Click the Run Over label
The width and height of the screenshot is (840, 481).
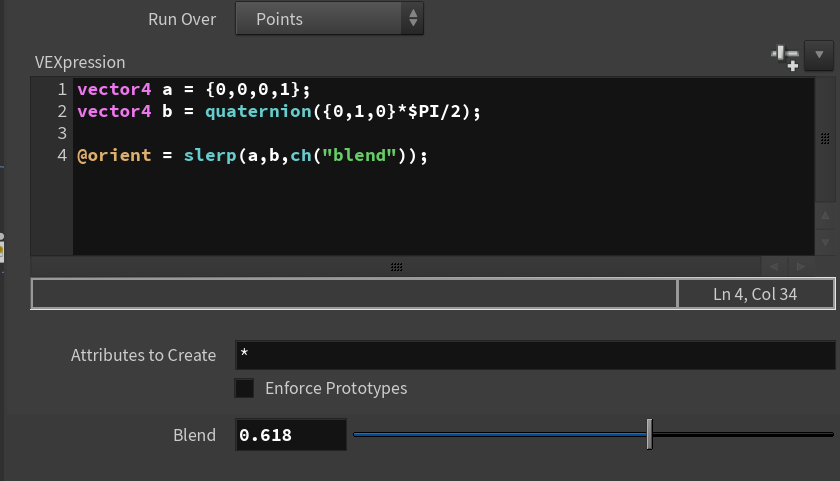click(182, 19)
